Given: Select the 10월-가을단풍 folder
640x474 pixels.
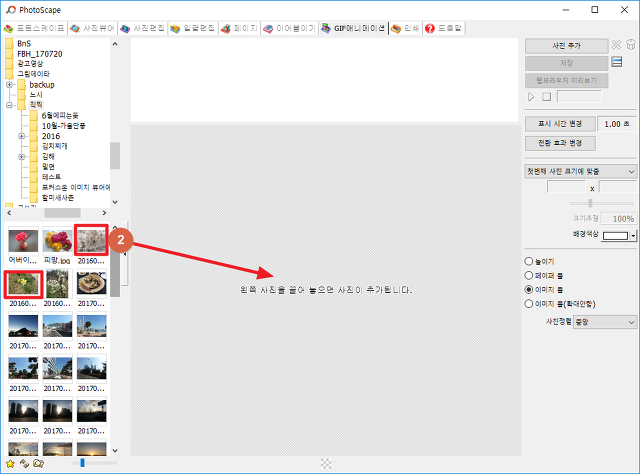Looking at the screenshot, I should point(63,126).
